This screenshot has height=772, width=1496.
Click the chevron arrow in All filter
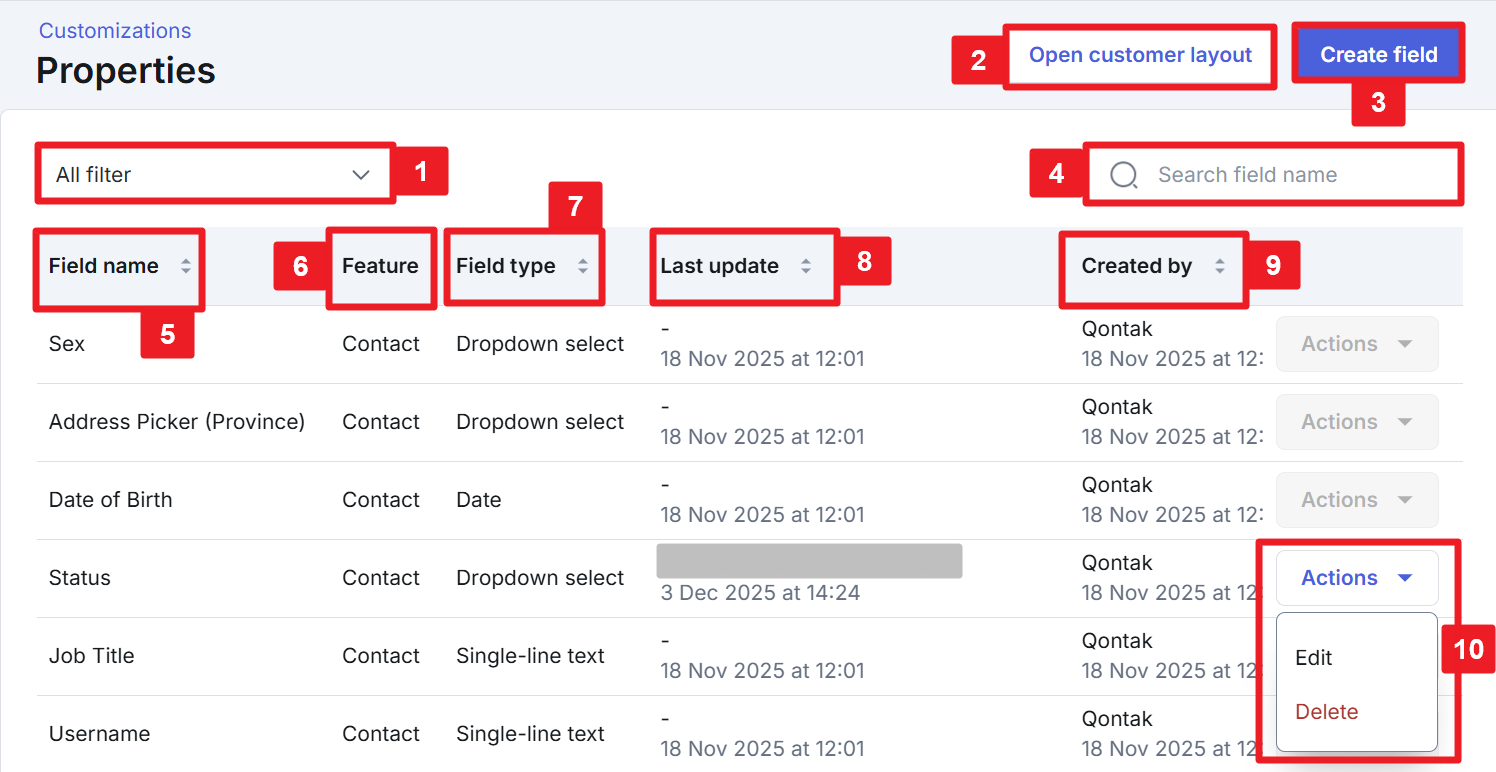coord(361,175)
